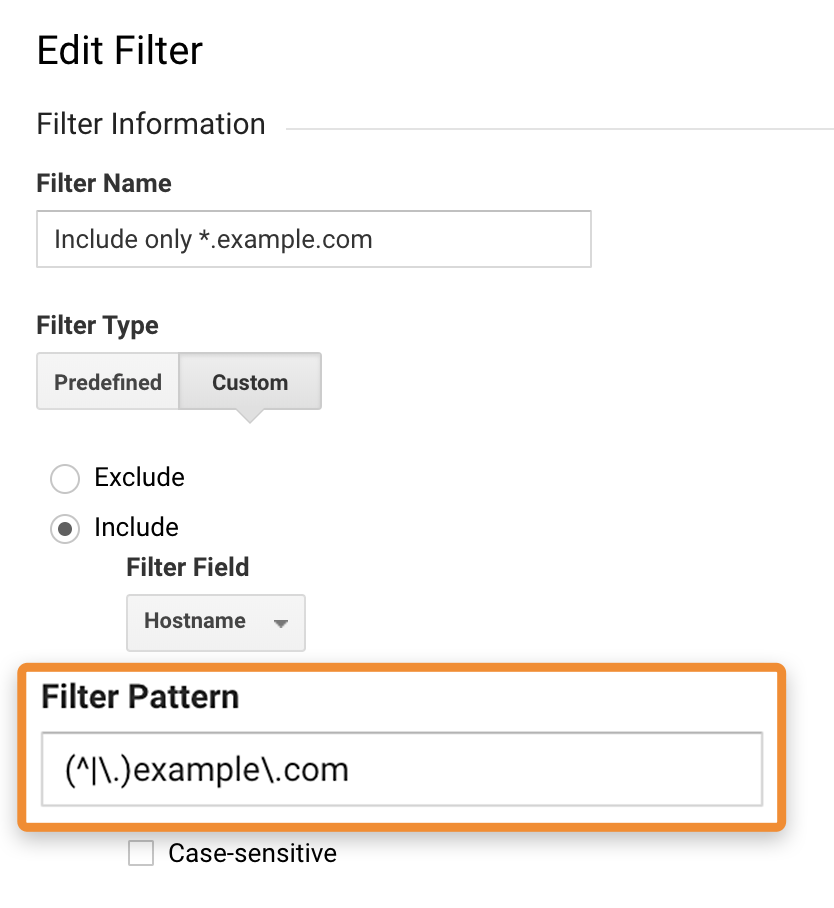Edit the pattern (^|\.)example\.com text
This screenshot has height=908, width=834.
pos(400,770)
